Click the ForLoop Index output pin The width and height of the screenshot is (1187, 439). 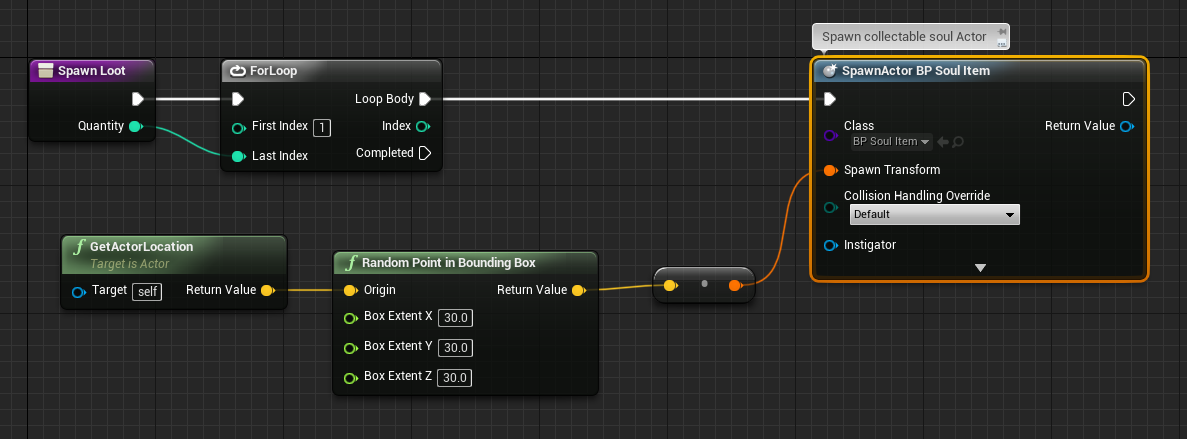422,126
